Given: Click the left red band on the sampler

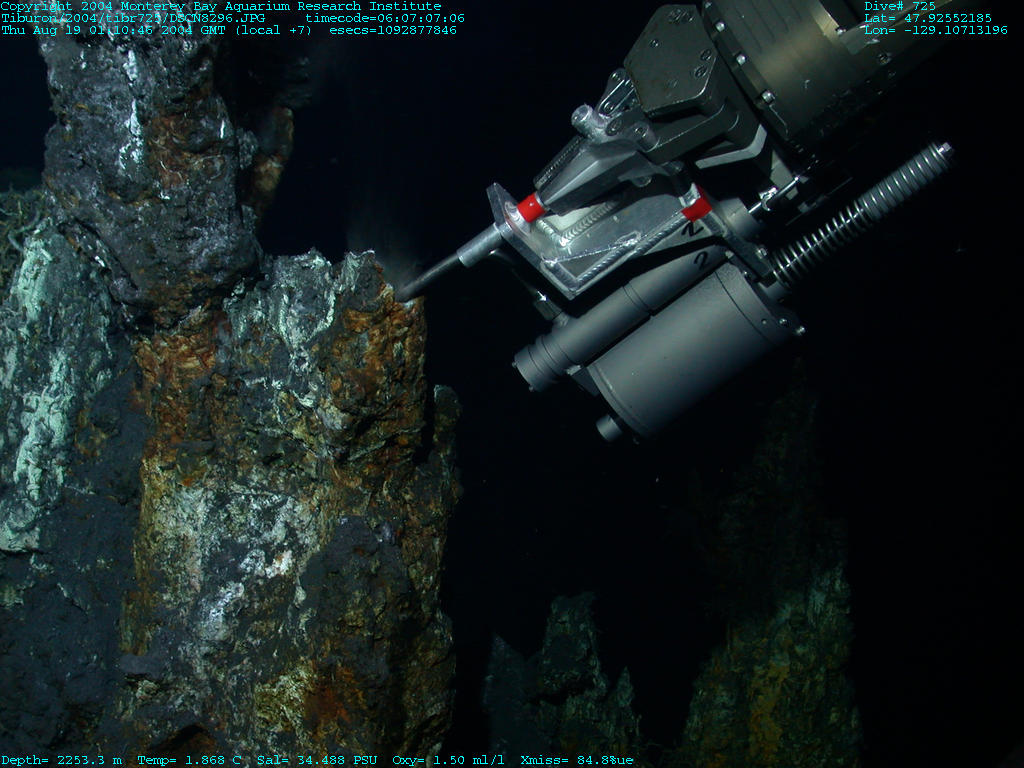Looking at the screenshot, I should click(530, 208).
